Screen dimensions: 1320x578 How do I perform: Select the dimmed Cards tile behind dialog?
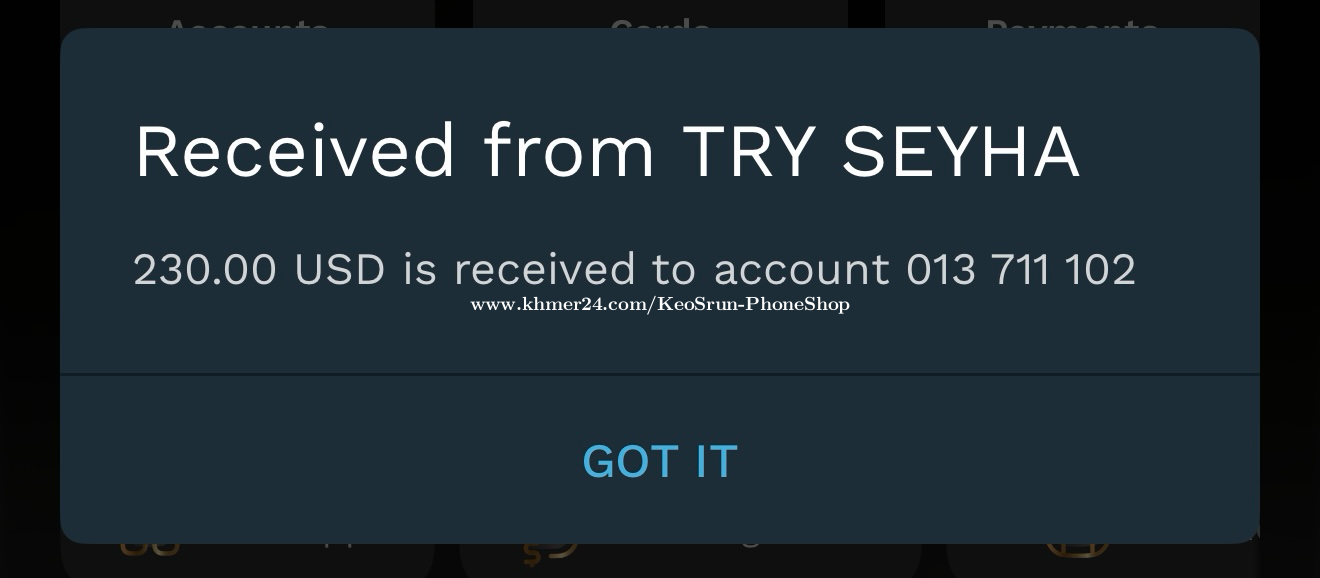660,14
